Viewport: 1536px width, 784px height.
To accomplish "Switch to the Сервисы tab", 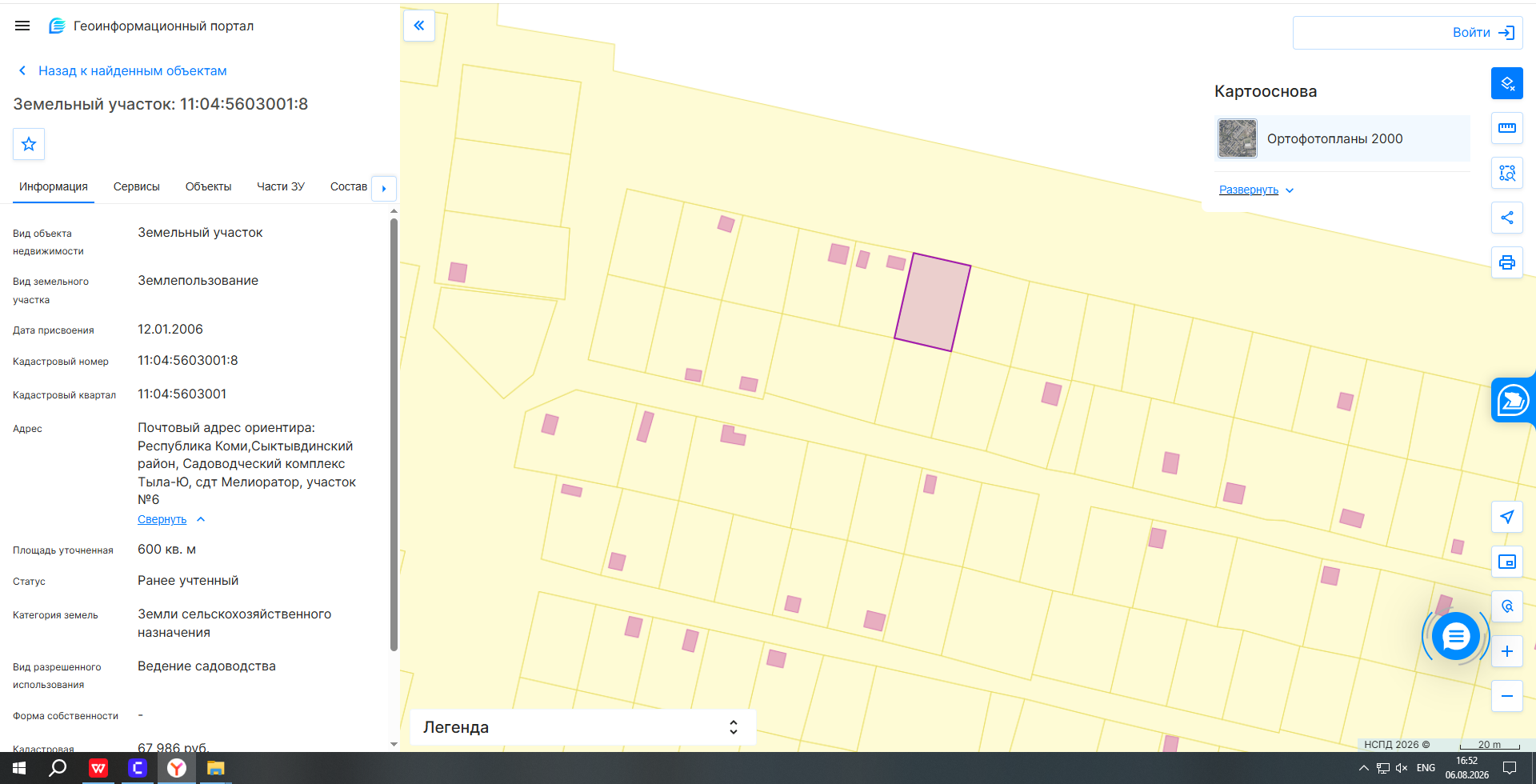I will tap(137, 186).
